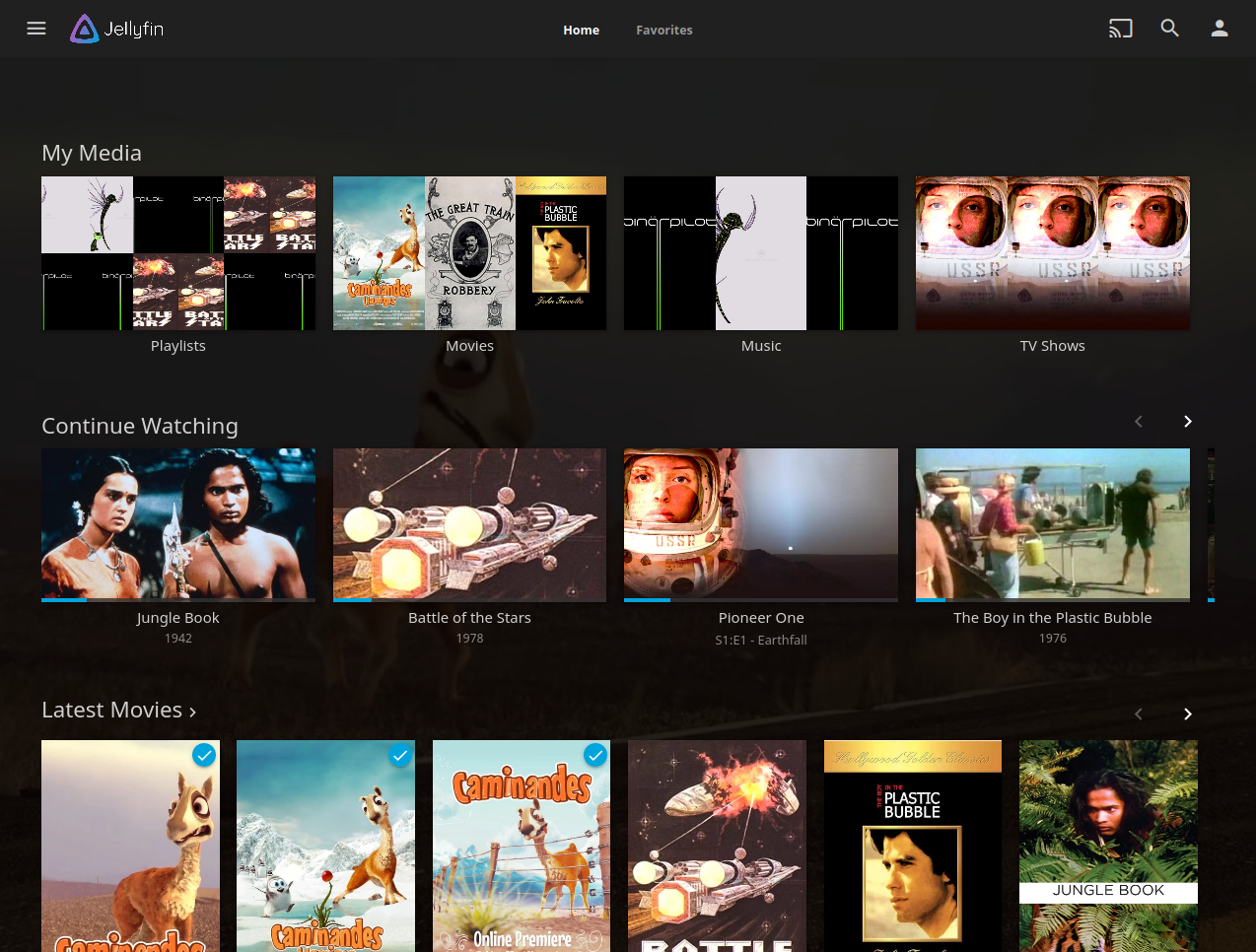Click the Pioneer One title link
1256x952 pixels.
[761, 618]
